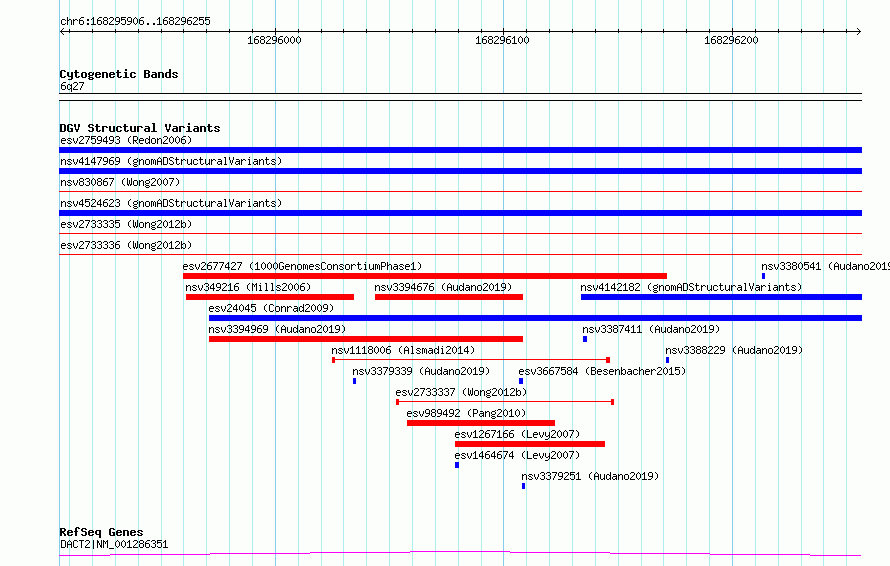This screenshot has height=566, width=890.
Task: Click small blue marker for nsv3387411
Action: click(x=585, y=339)
